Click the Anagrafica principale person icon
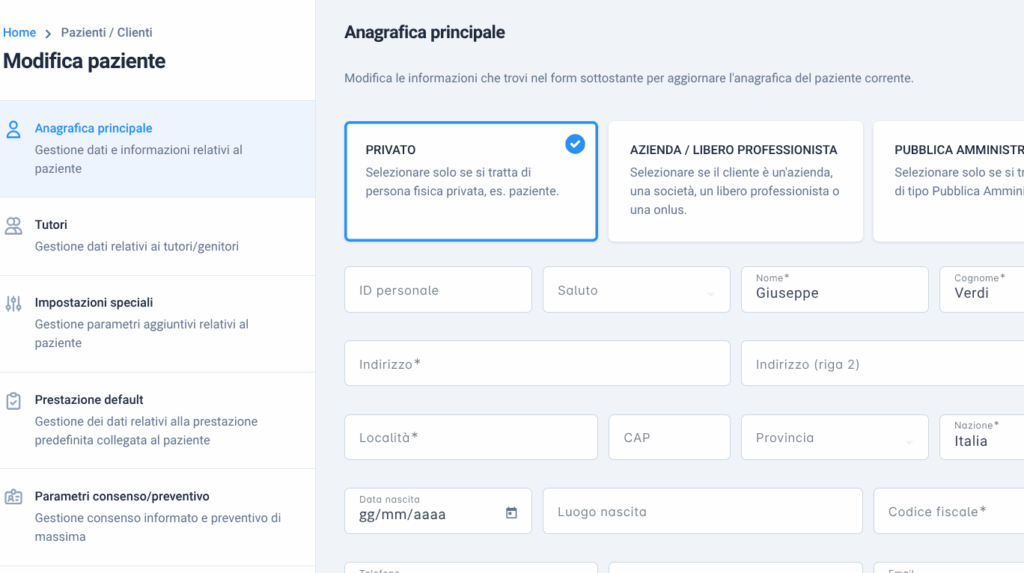 13,129
